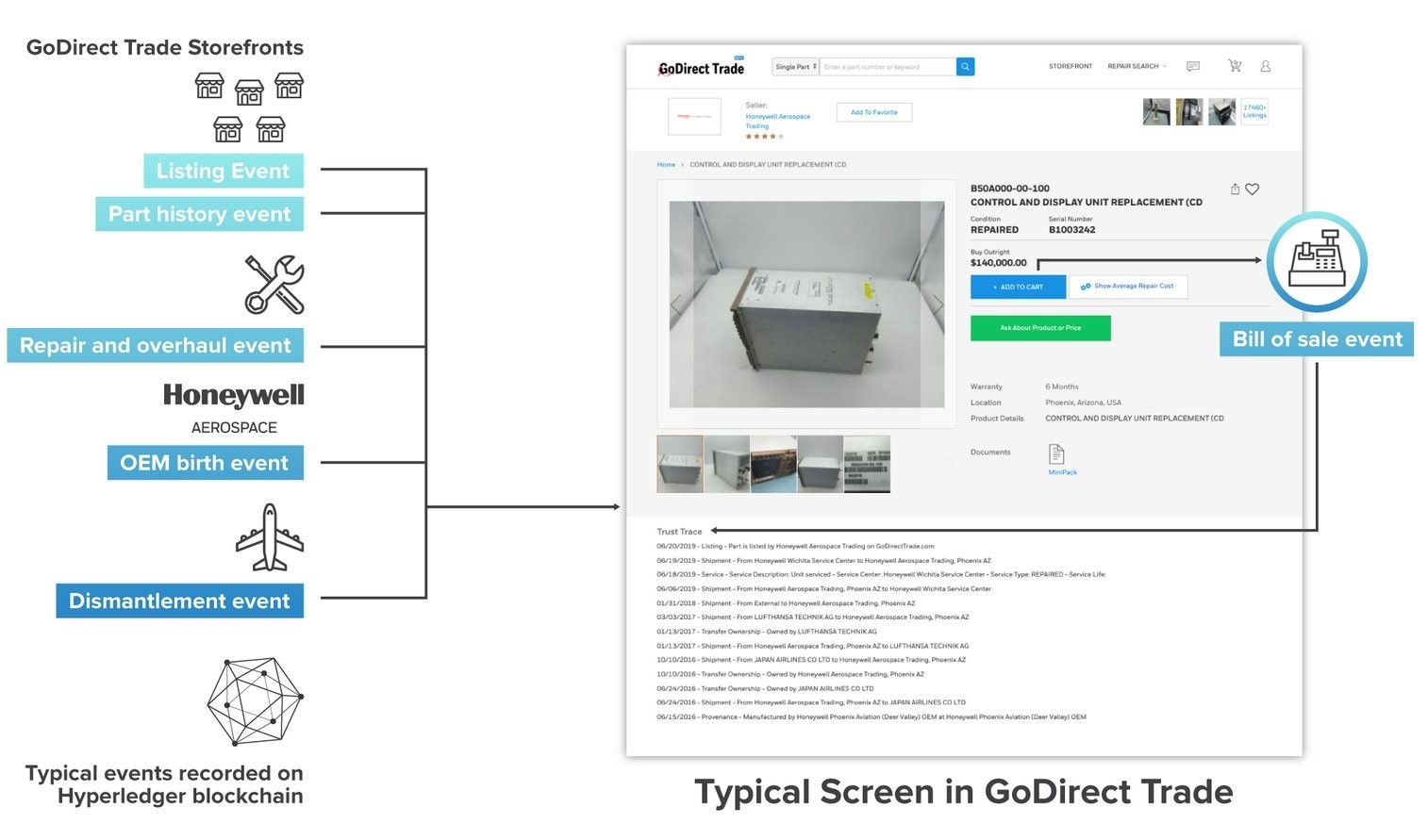
Task: Click into the part number search field
Action: [x=887, y=67]
